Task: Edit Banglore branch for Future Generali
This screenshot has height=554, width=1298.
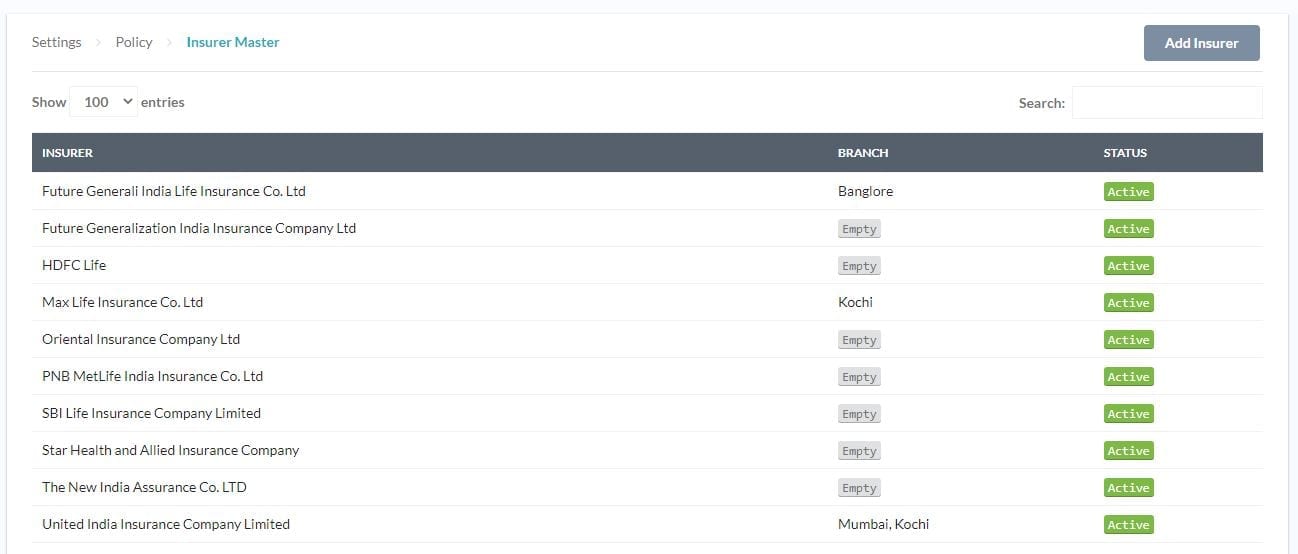Action: click(865, 191)
